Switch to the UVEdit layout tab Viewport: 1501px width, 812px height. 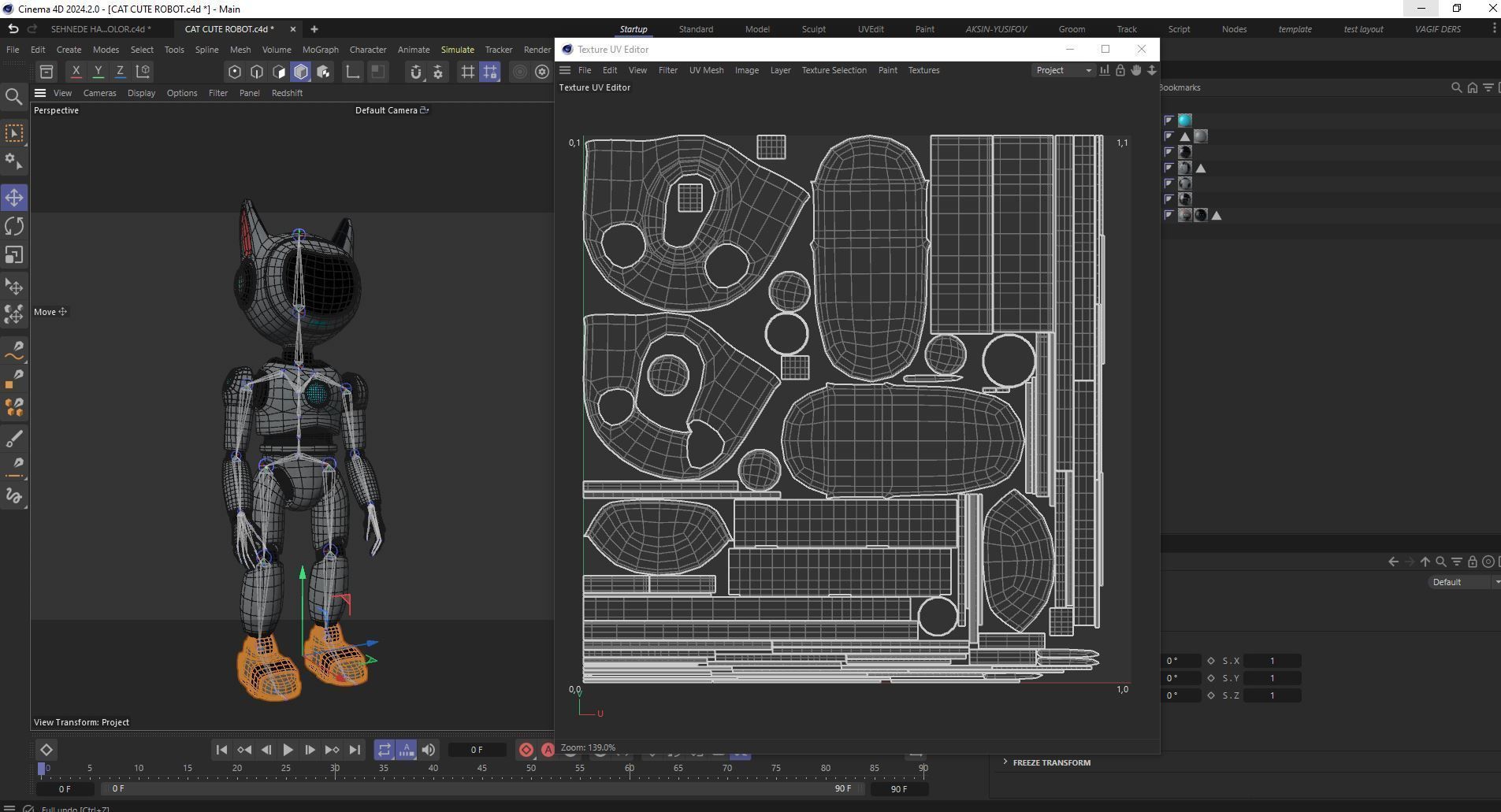point(871,29)
